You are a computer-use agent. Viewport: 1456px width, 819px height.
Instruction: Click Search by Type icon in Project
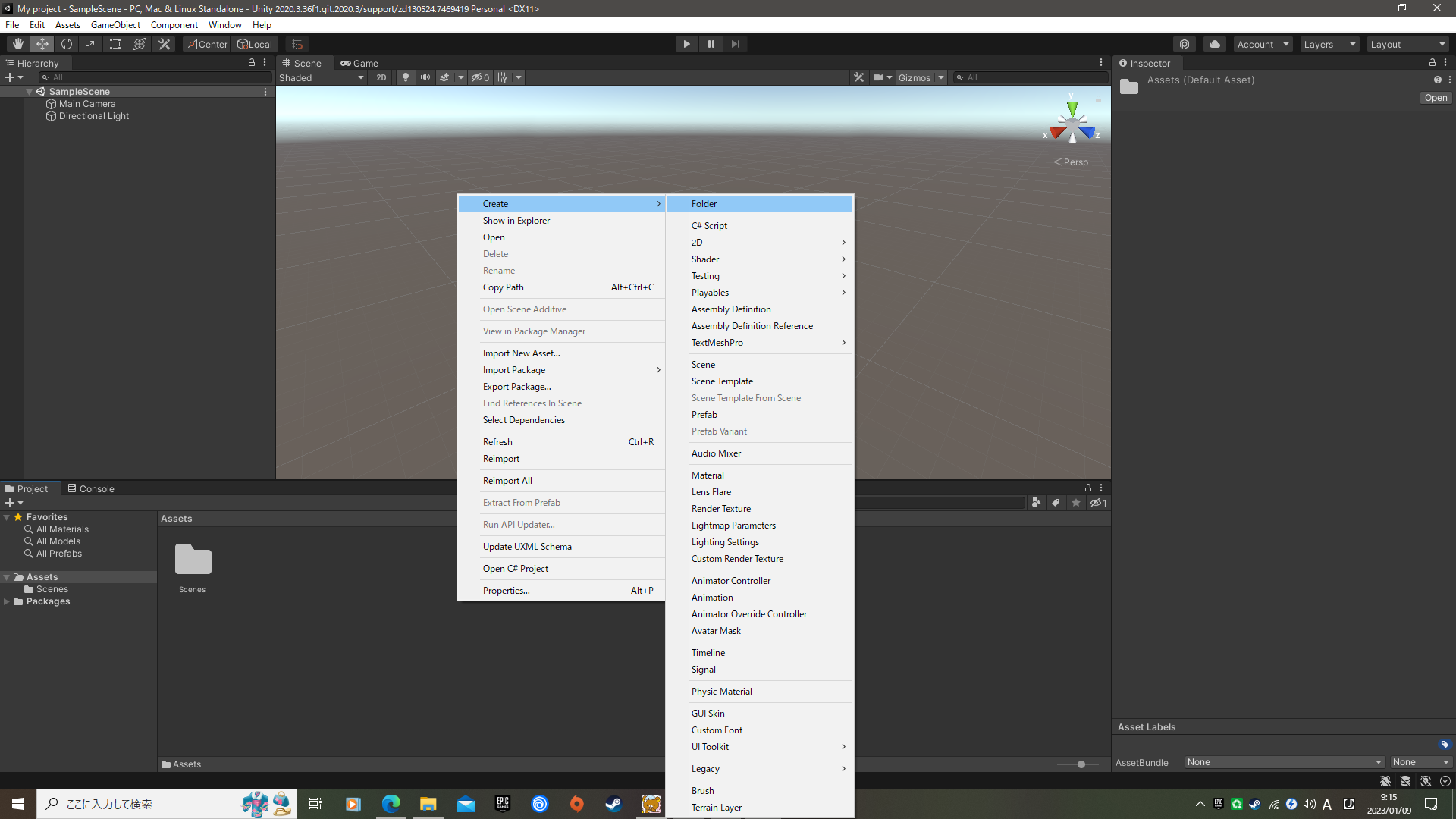click(x=1036, y=503)
